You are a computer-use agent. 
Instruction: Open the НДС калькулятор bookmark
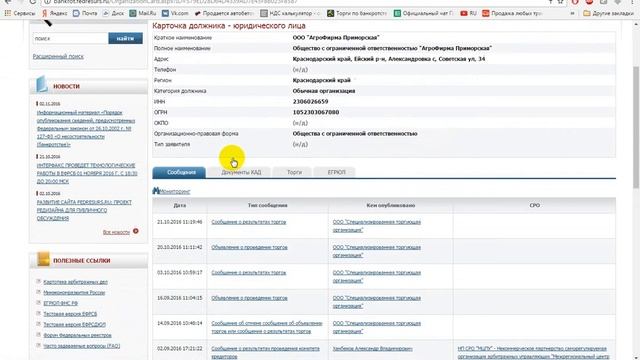(x=290, y=13)
